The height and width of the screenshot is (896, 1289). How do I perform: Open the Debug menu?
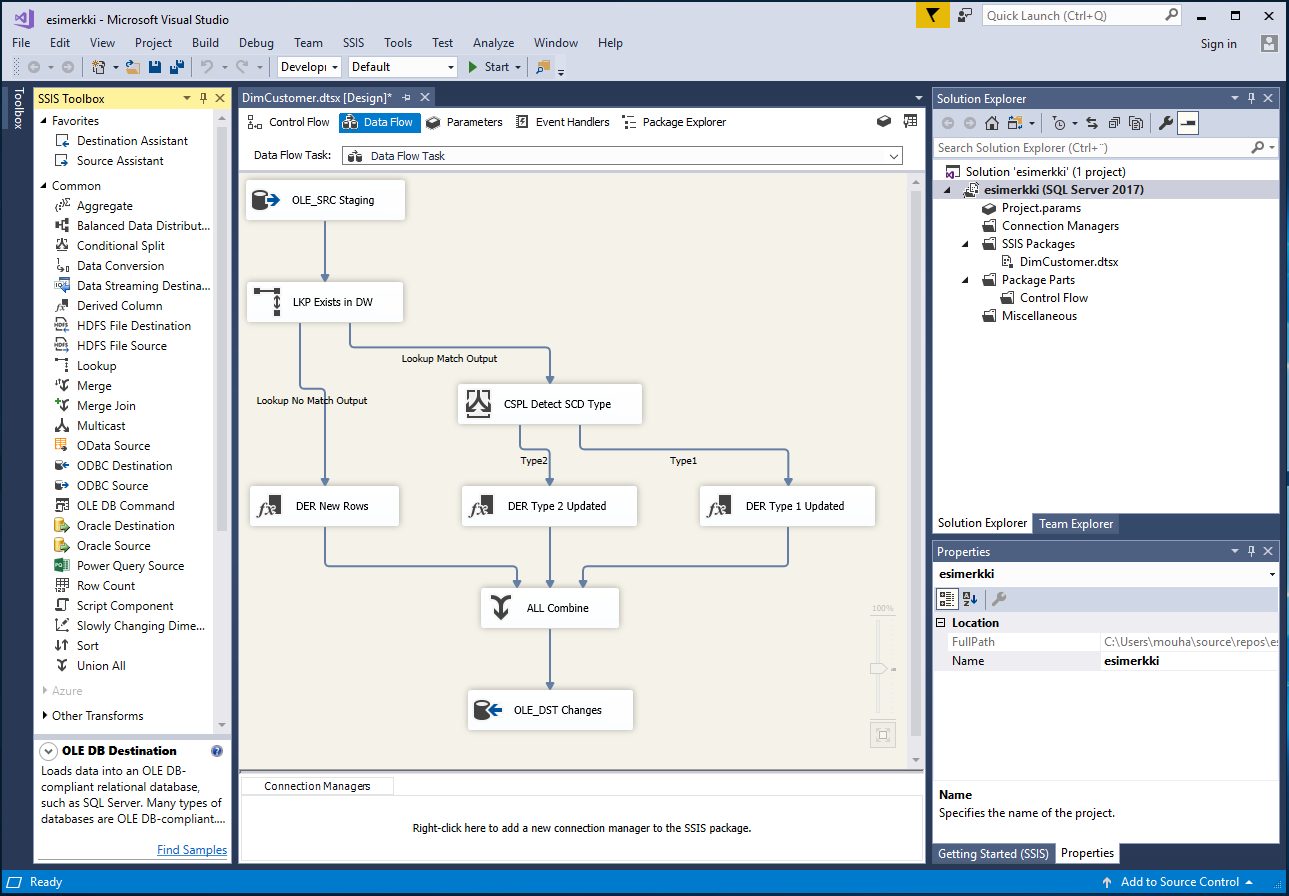point(256,43)
